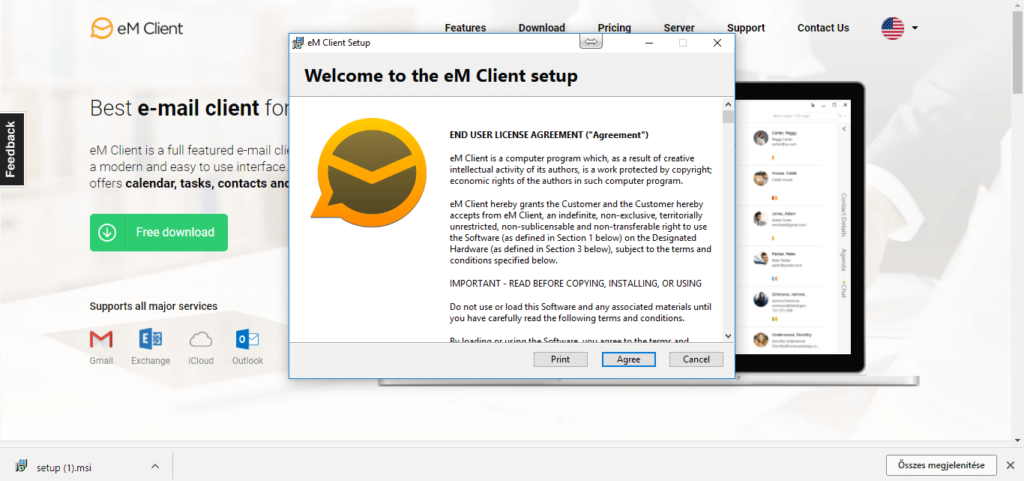The width and height of the screenshot is (1024, 481).
Task: Open the Contact Us page
Action: pos(823,27)
